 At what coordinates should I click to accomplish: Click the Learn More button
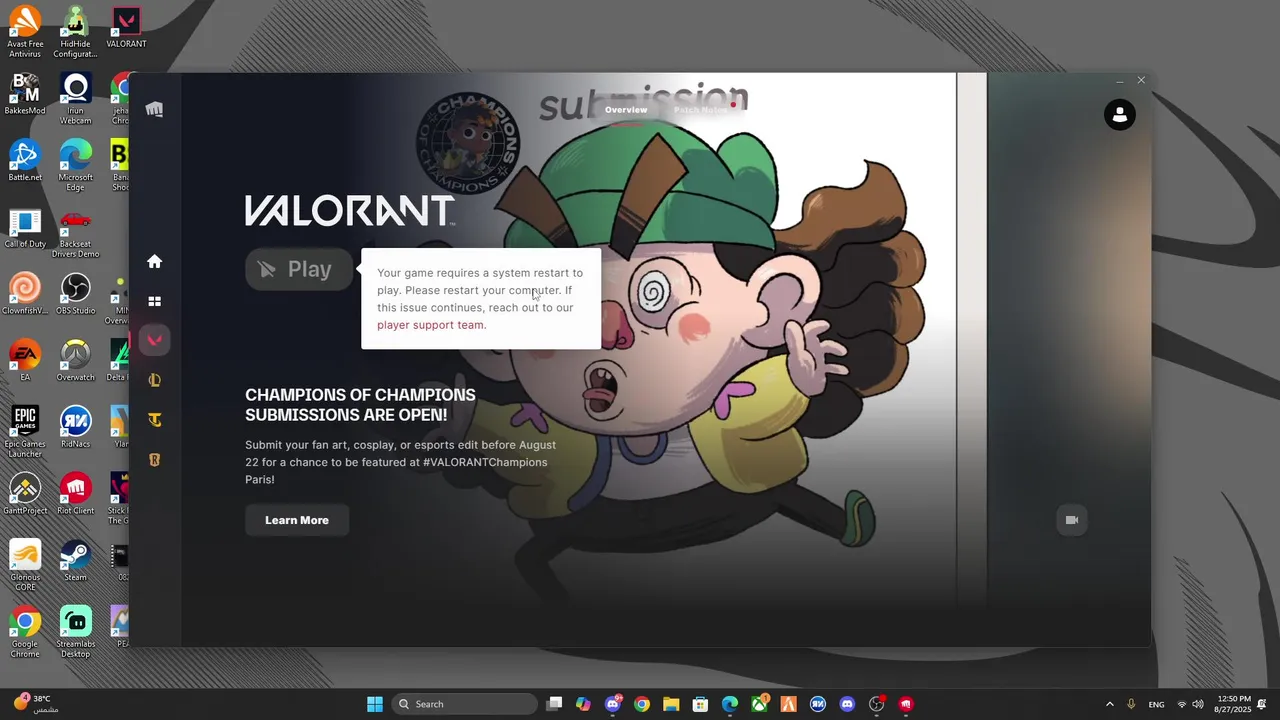[x=297, y=520]
